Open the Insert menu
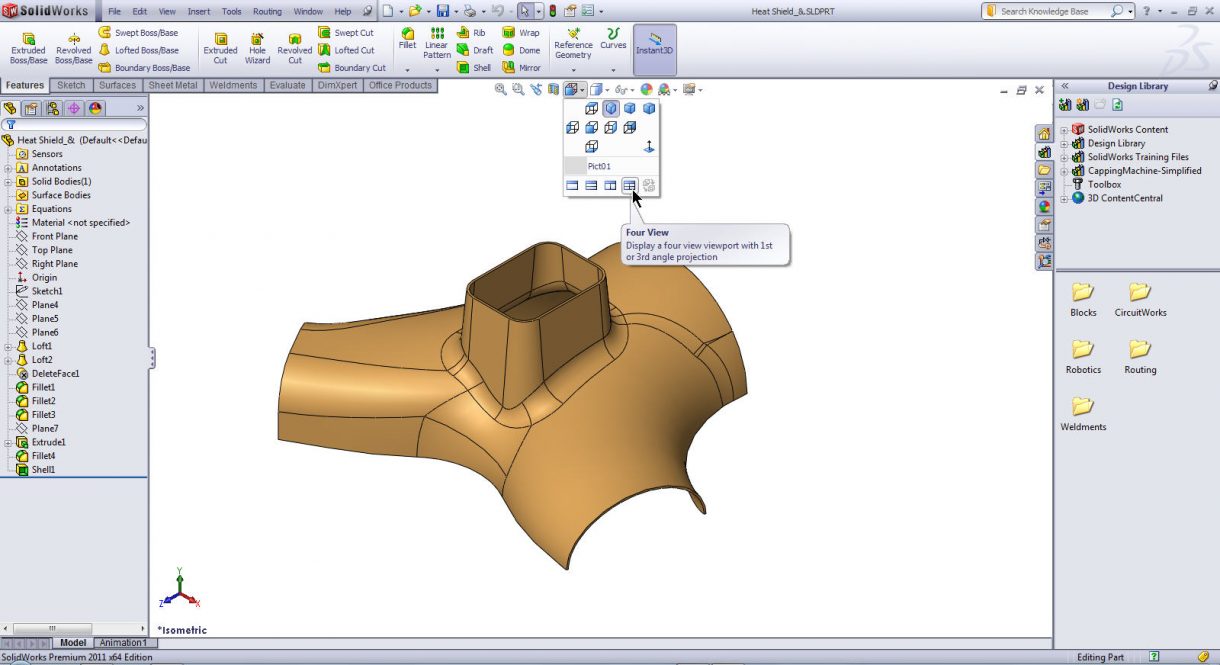The width and height of the screenshot is (1220, 665). 199,12
